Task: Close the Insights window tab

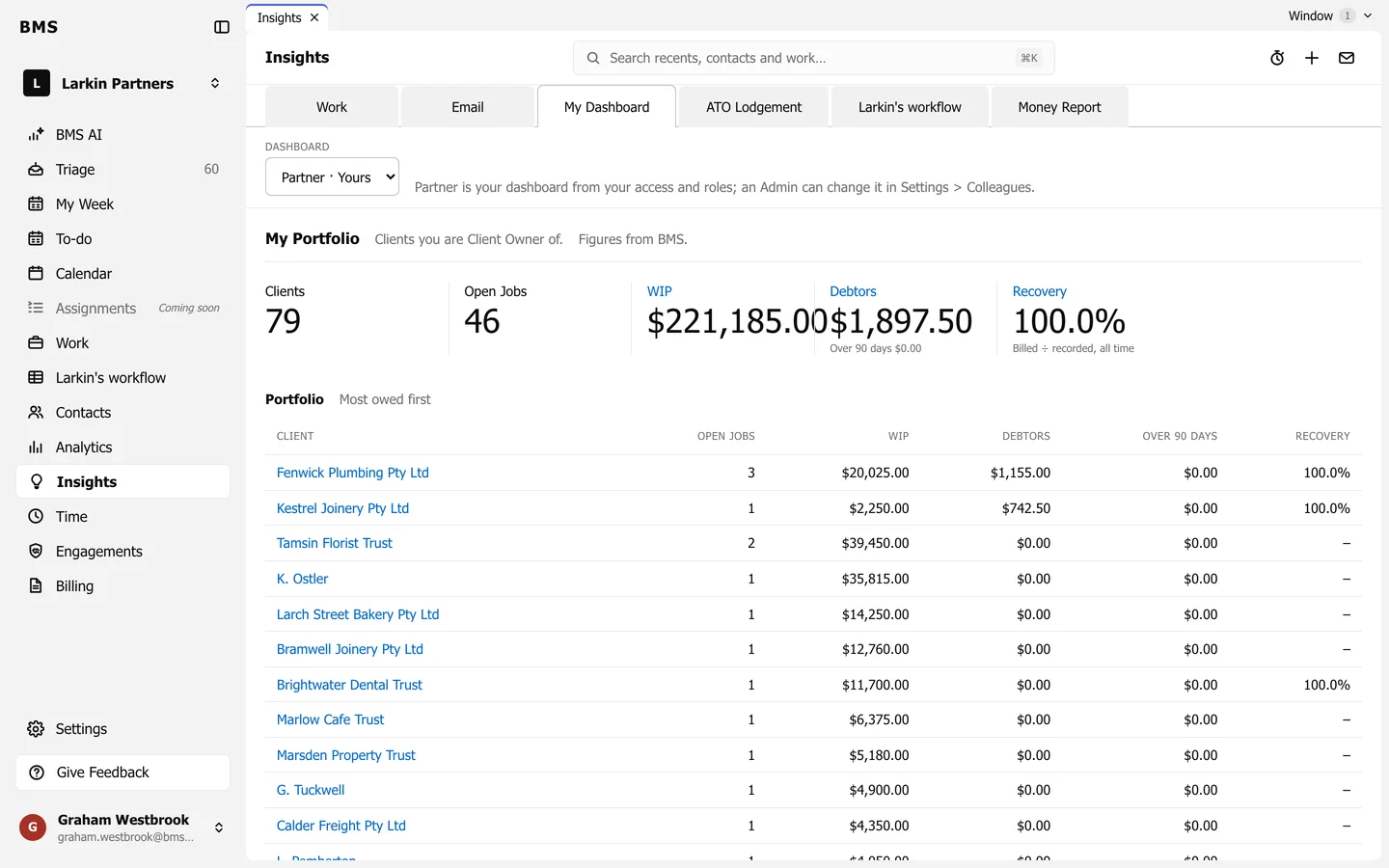Action: click(314, 17)
